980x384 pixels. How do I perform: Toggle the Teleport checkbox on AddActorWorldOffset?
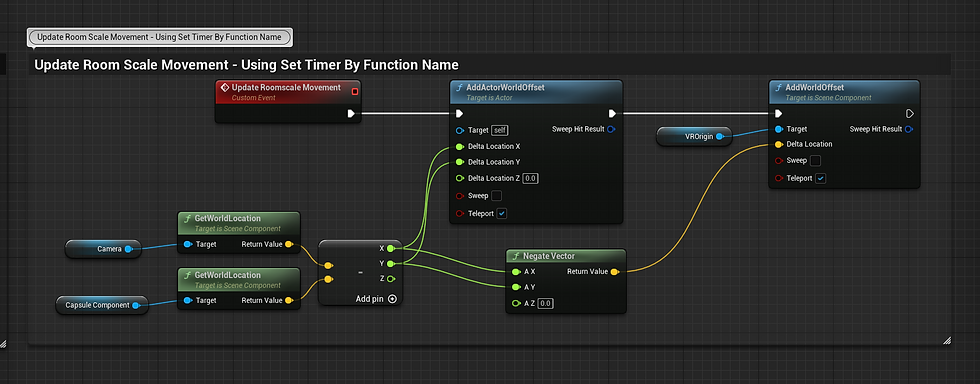click(501, 213)
